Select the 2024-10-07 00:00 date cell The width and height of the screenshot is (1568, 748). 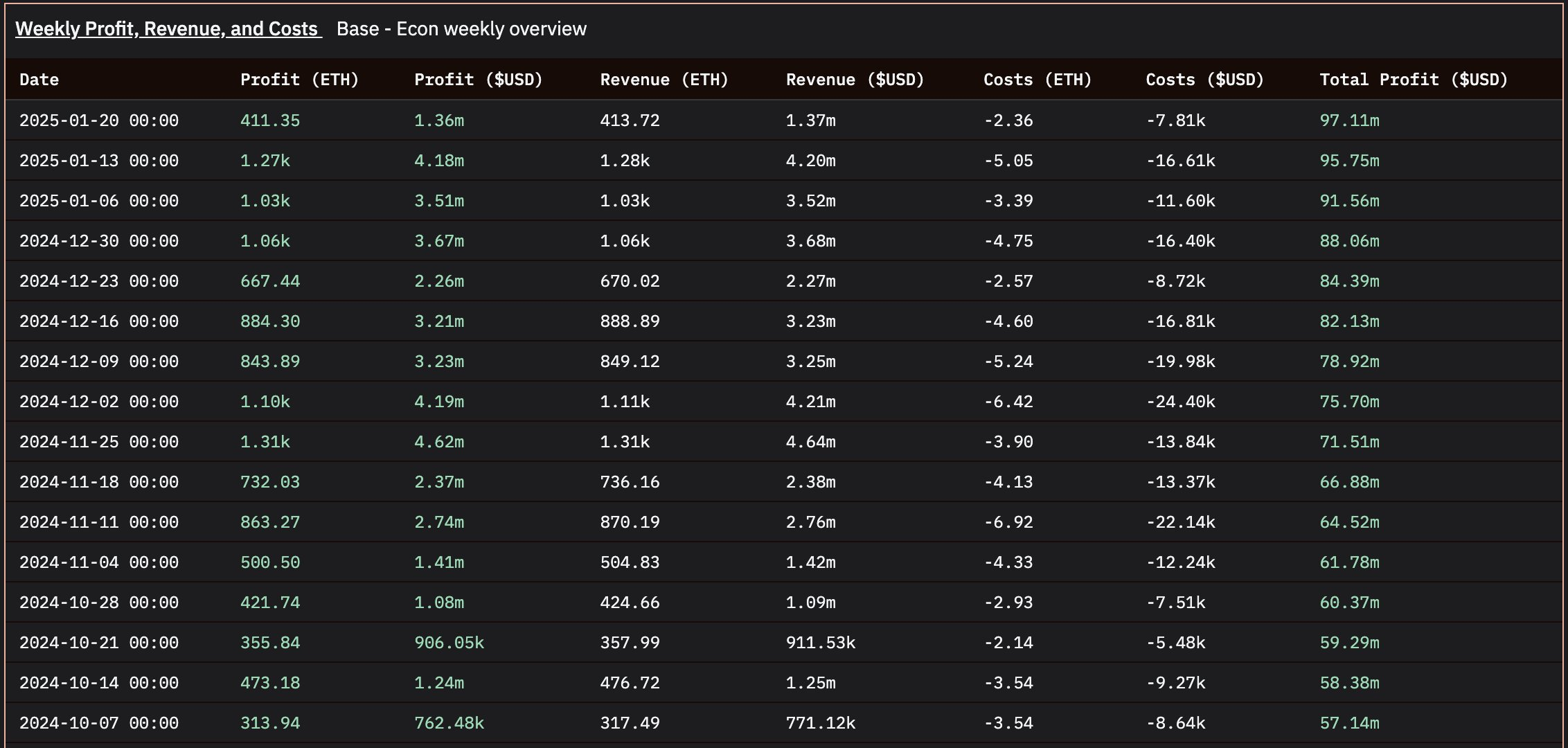pos(99,723)
